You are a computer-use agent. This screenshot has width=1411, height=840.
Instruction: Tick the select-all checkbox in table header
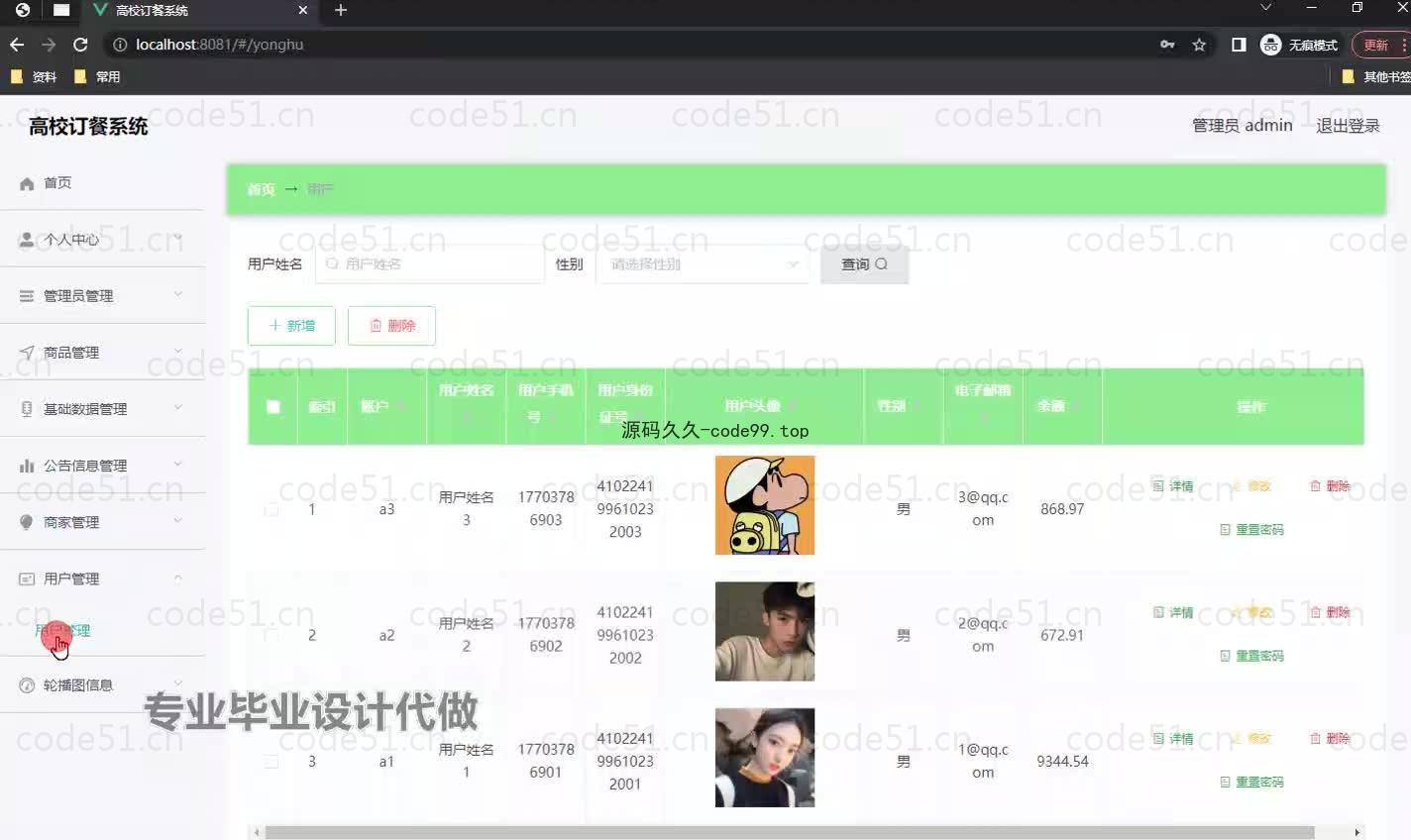point(273,406)
